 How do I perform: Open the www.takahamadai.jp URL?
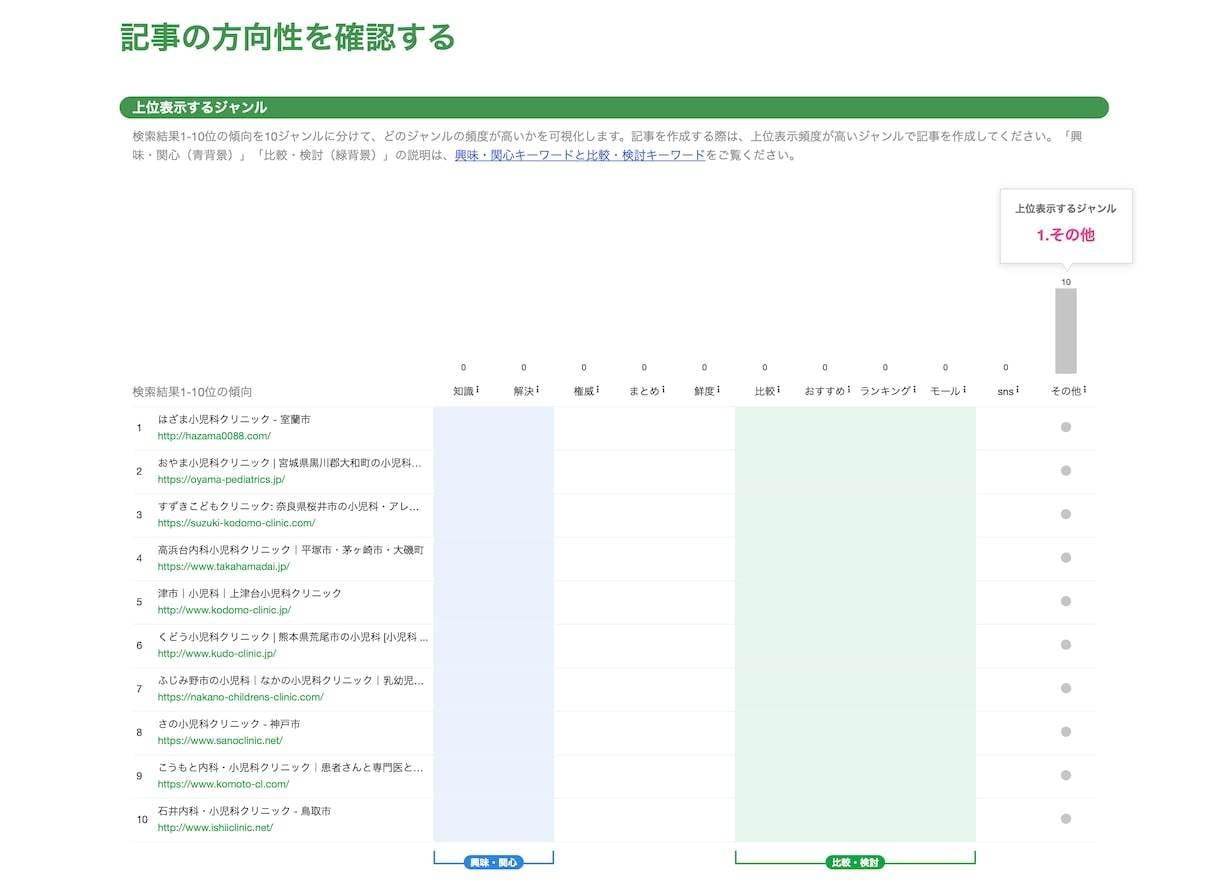pyautogui.click(x=223, y=566)
